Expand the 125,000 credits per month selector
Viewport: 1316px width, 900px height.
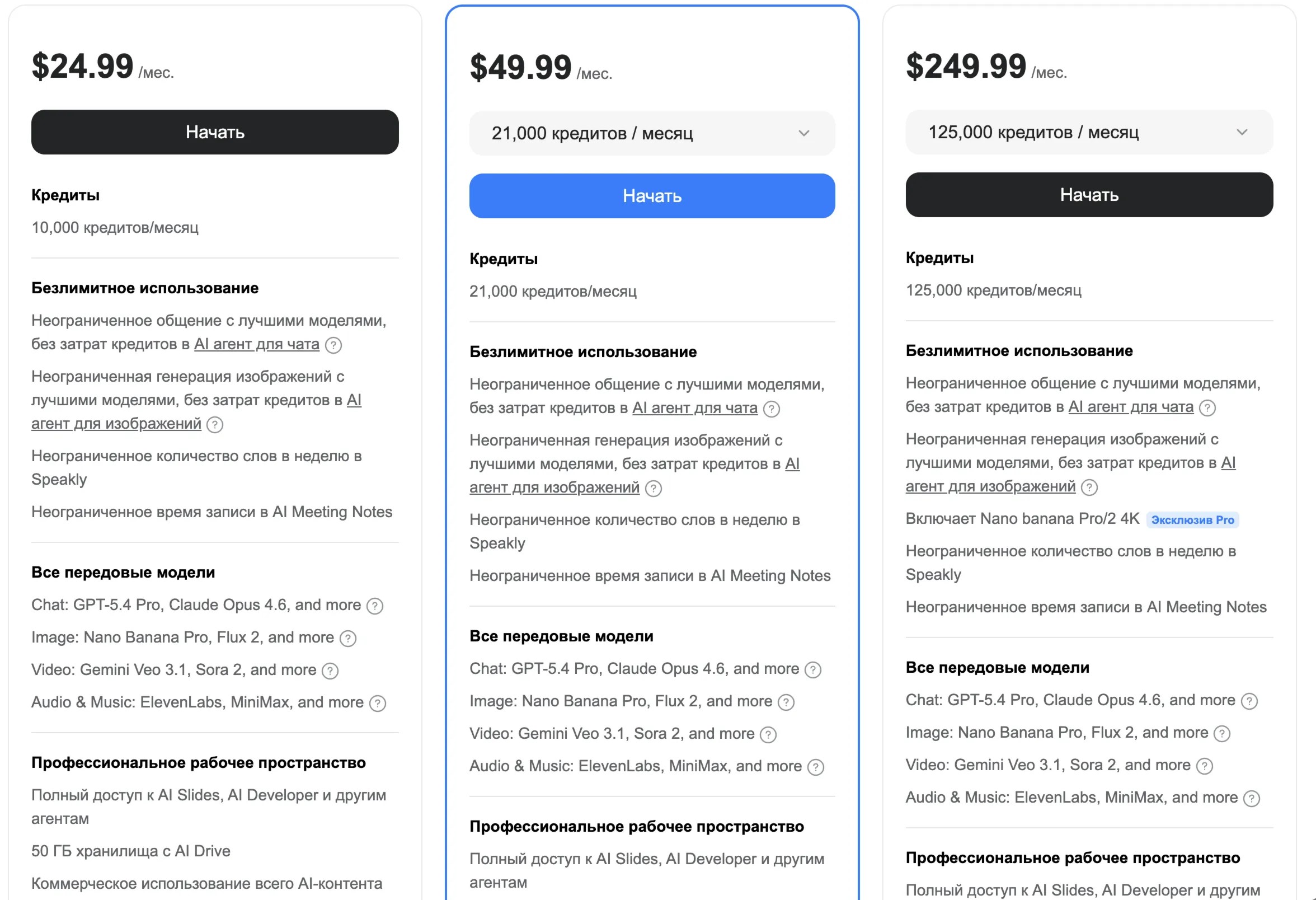point(1088,133)
